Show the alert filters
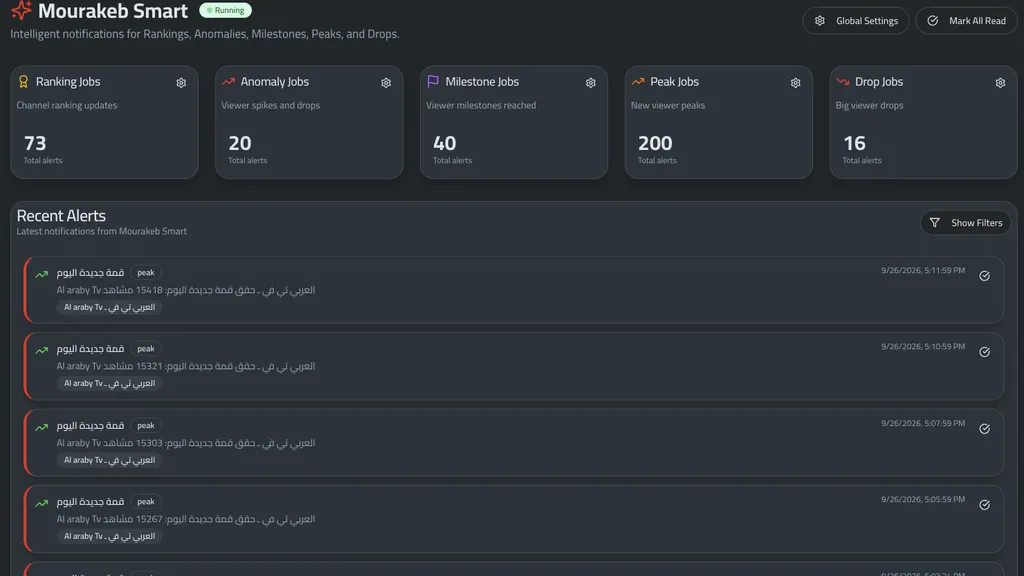1024x576 pixels. pyautogui.click(x=966, y=223)
